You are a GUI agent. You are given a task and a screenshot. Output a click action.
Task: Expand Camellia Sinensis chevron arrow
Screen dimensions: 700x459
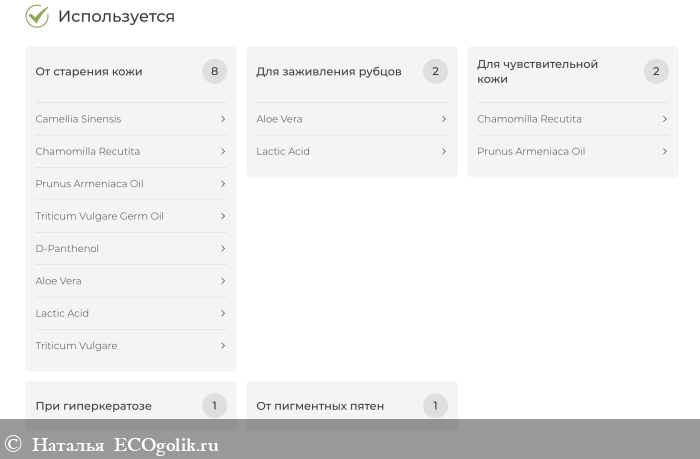(x=222, y=119)
